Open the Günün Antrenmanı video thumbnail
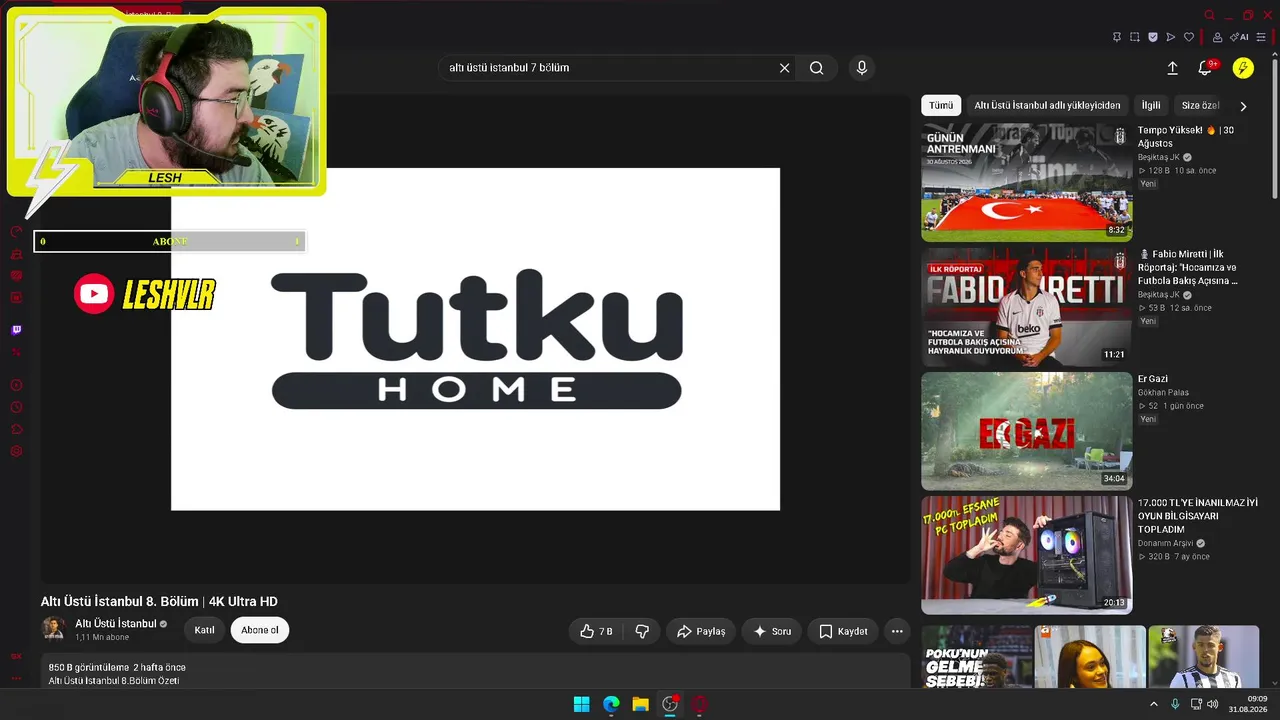Image resolution: width=1280 pixels, height=720 pixels. [1027, 182]
